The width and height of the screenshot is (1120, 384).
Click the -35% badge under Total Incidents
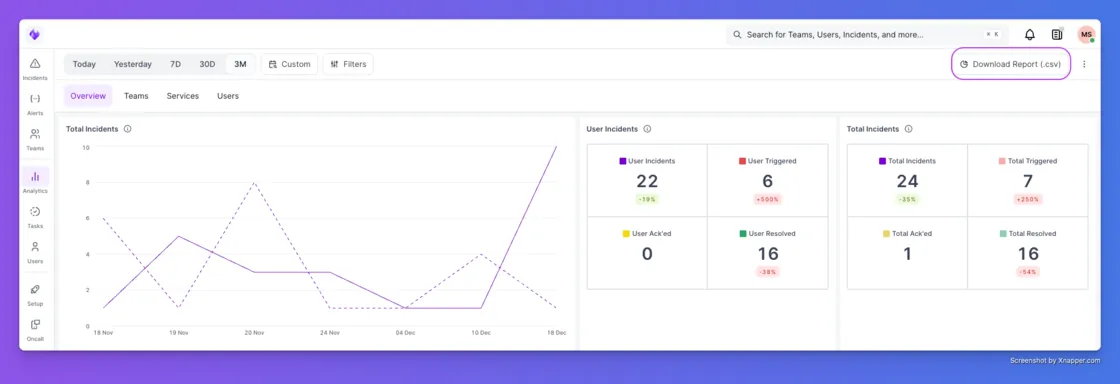(907, 200)
